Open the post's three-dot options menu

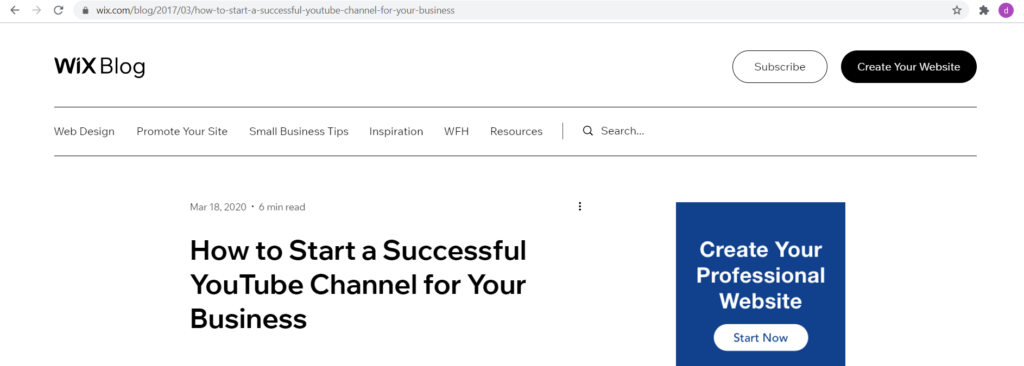pos(579,207)
